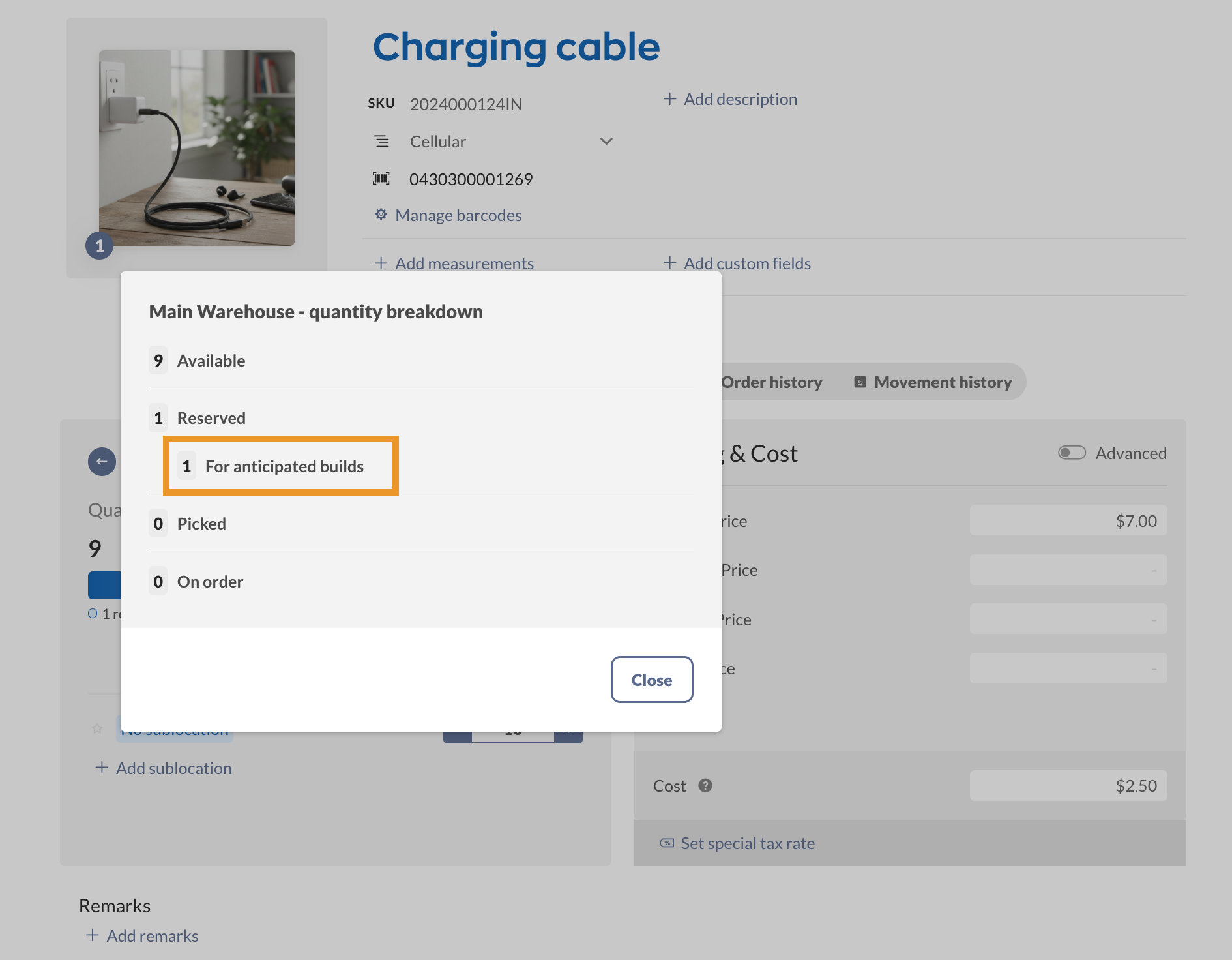Image resolution: width=1232 pixels, height=960 pixels.
Task: Expand the Cellular category dropdown
Action: 606,142
